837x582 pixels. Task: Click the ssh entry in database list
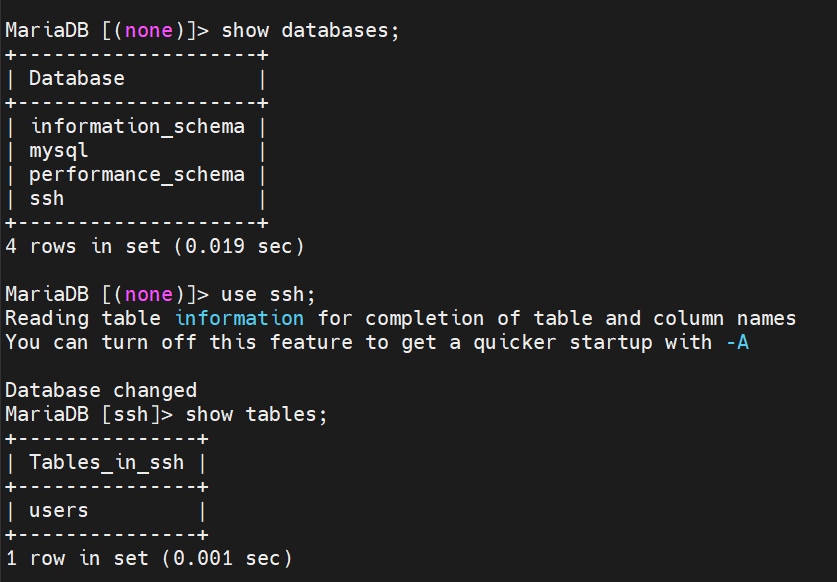pos(47,198)
